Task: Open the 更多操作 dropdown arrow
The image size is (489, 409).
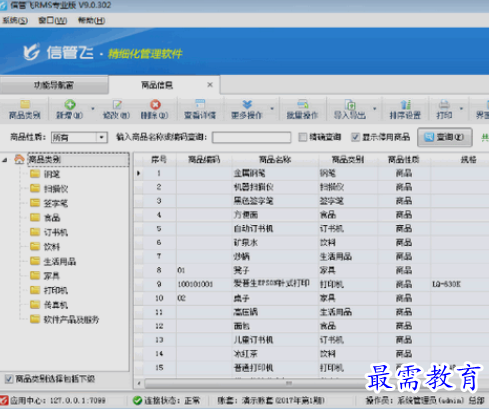Action: click(272, 109)
